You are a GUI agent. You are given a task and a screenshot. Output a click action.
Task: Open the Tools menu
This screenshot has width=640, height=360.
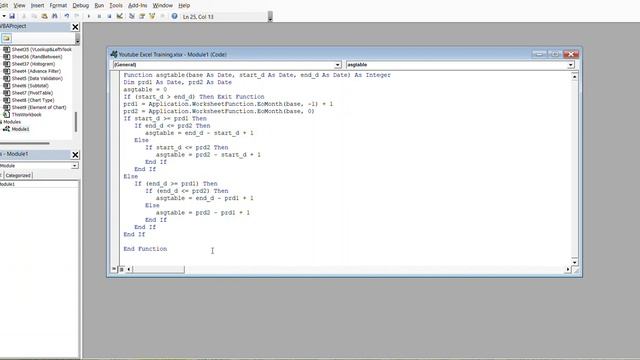point(116,6)
